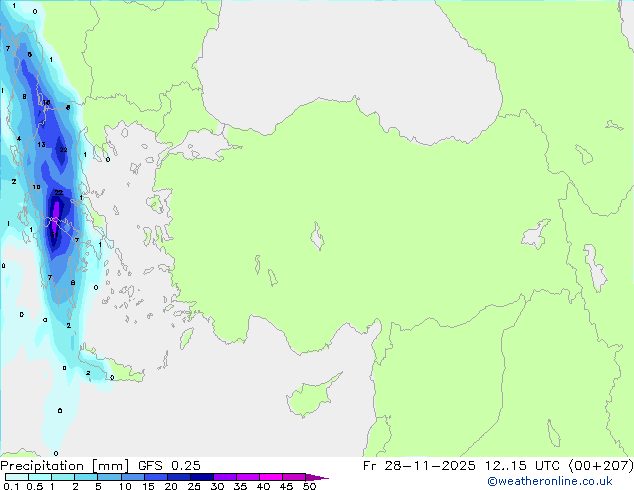Click the '4' precipitation value on the map
Viewport: 634px width, 490px height.
pyautogui.click(x=19, y=139)
